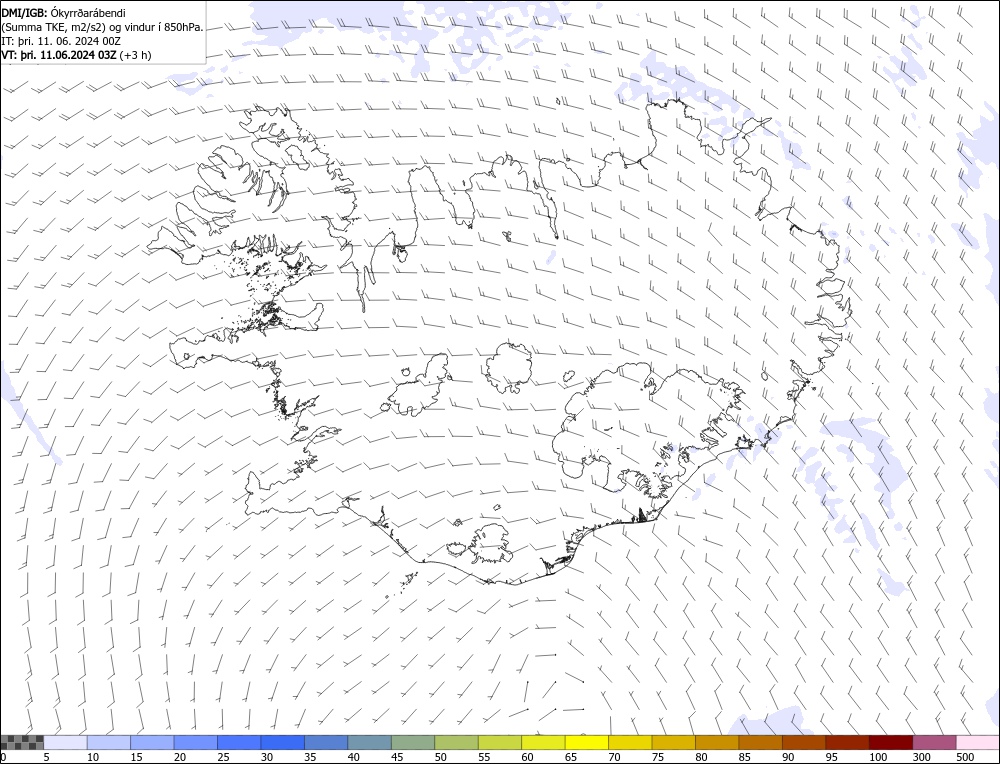Click the 'VT: þri. 11.06.2024 03Z' valid time
Screen dimensions: 1000x764
pos(59,55)
